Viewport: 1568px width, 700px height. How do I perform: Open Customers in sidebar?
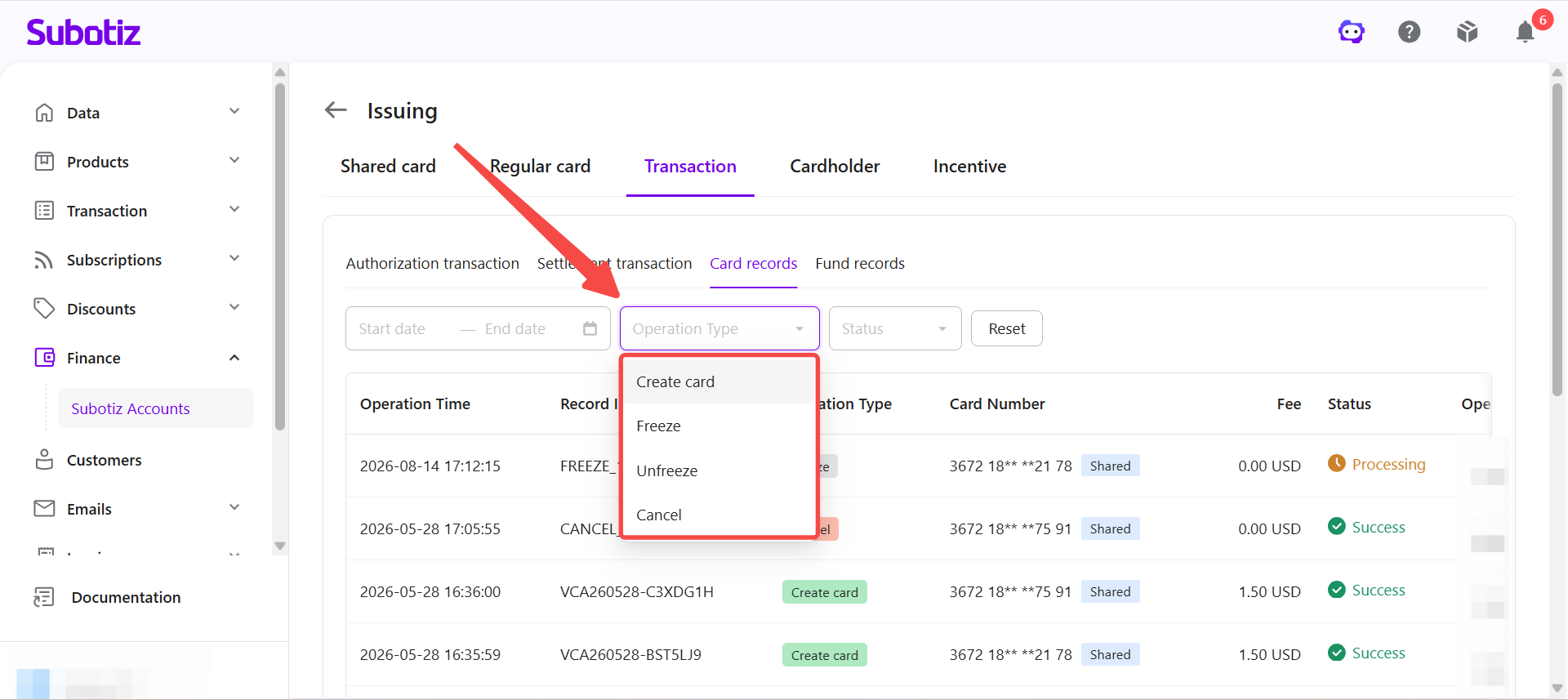point(104,460)
